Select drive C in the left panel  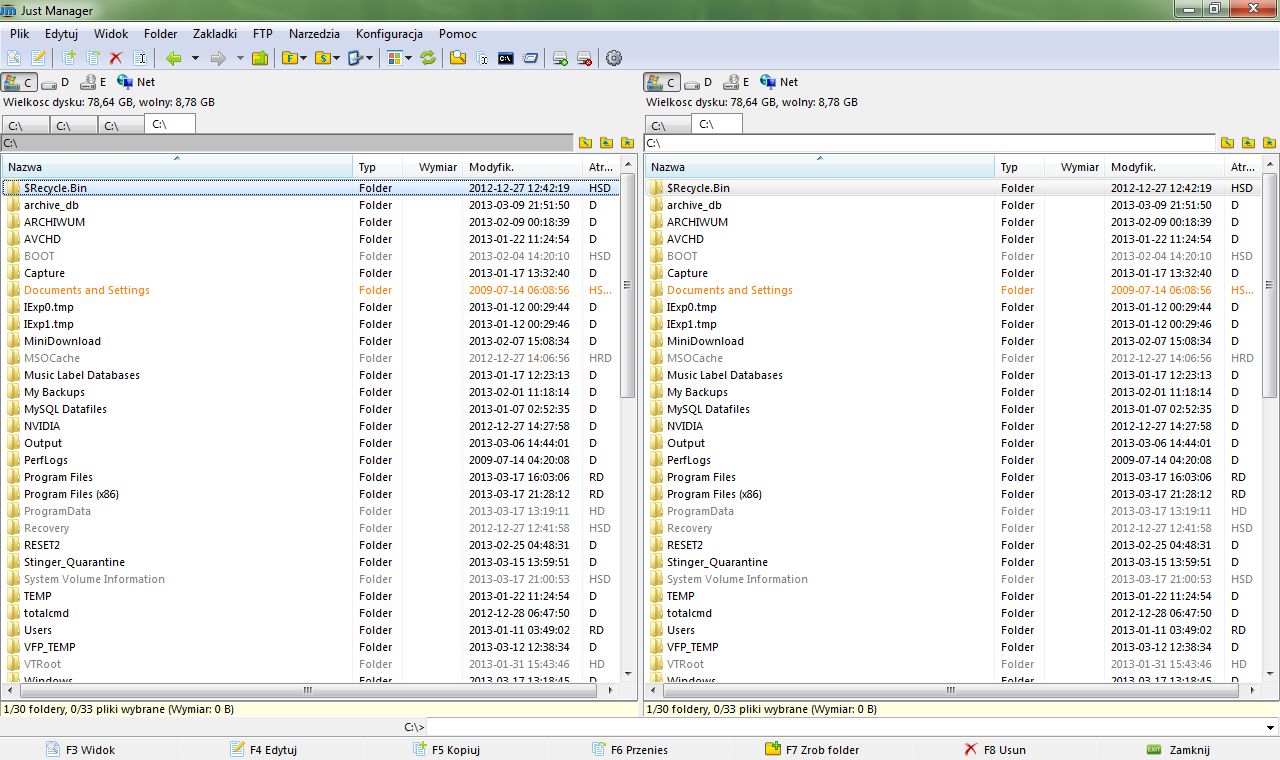[20, 82]
